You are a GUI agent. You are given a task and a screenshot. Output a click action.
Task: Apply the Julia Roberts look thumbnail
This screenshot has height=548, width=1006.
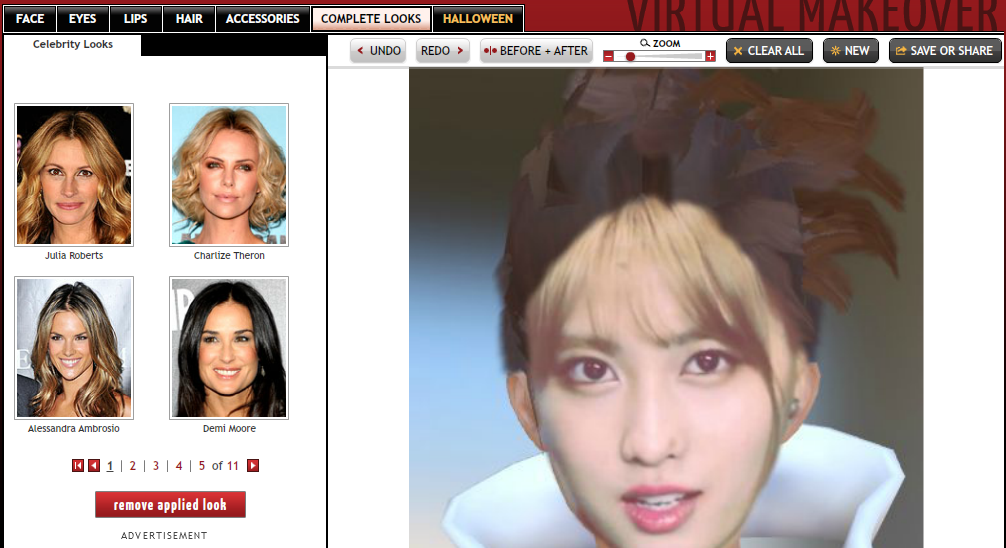click(74, 175)
